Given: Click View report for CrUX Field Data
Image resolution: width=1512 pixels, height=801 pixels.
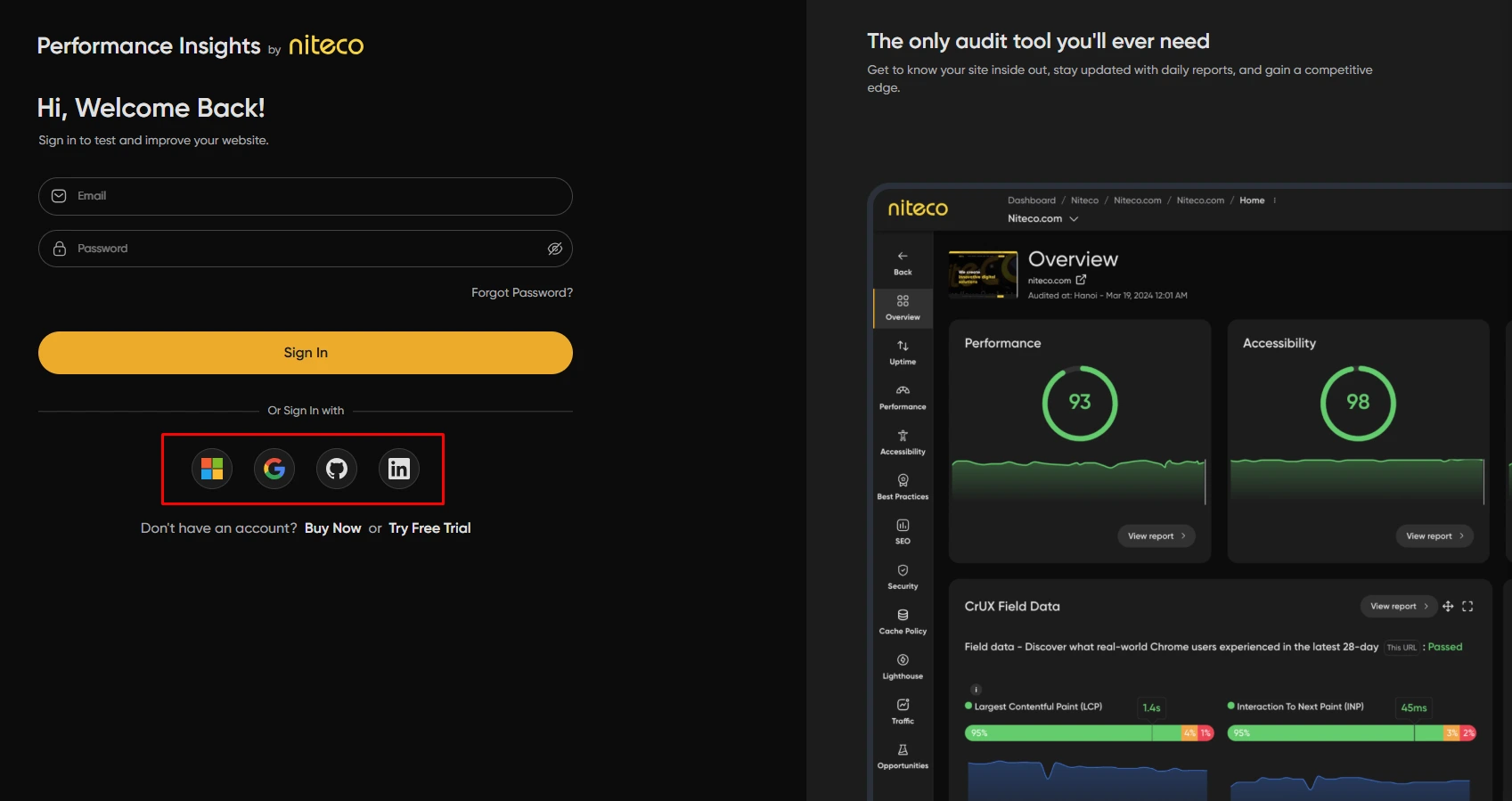Looking at the screenshot, I should pos(1399,606).
